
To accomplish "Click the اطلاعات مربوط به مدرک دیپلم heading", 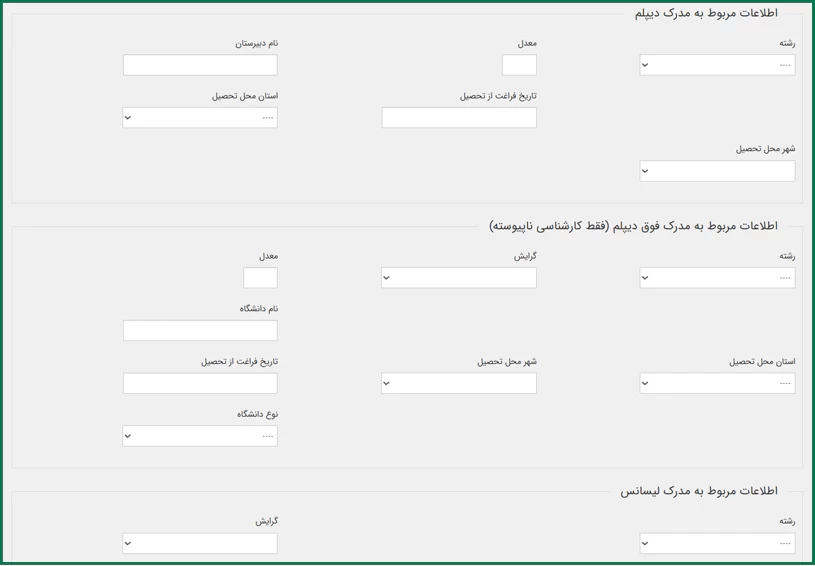I will pyautogui.click(x=705, y=13).
